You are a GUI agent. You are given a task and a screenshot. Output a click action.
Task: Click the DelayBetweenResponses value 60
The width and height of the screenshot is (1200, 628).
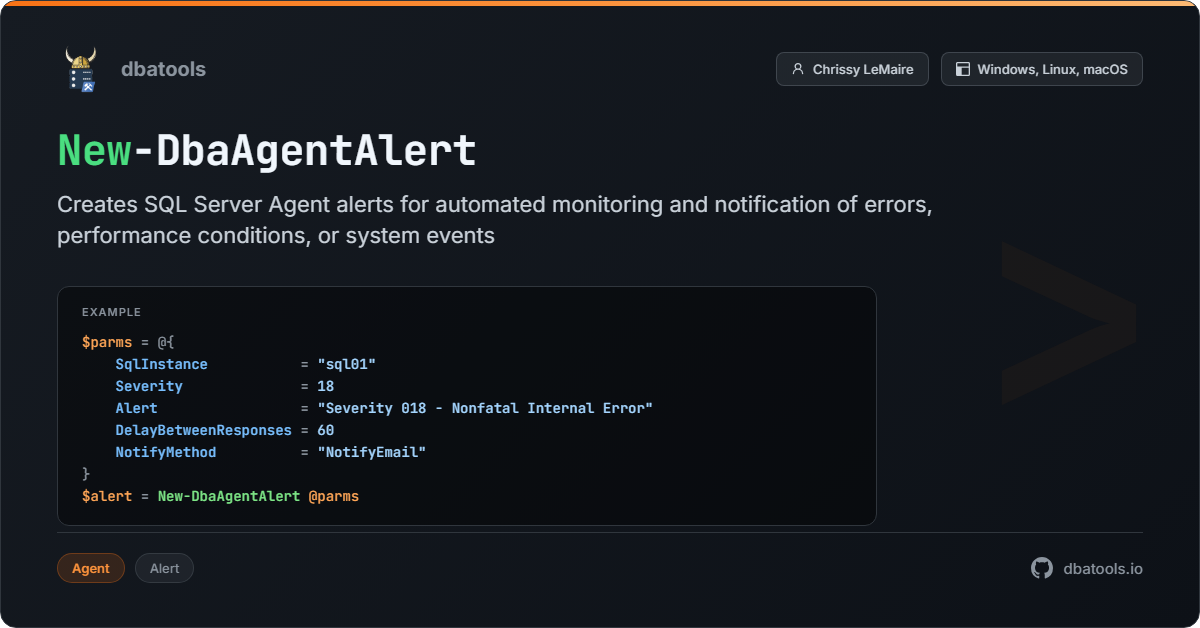[325, 430]
